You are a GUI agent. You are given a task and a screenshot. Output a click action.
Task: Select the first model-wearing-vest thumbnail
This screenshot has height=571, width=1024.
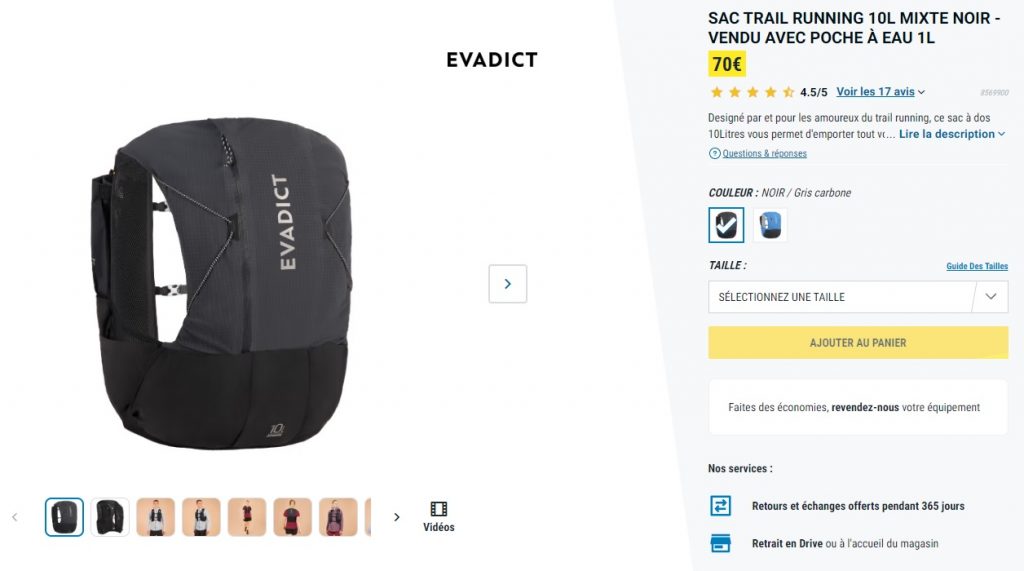[155, 517]
